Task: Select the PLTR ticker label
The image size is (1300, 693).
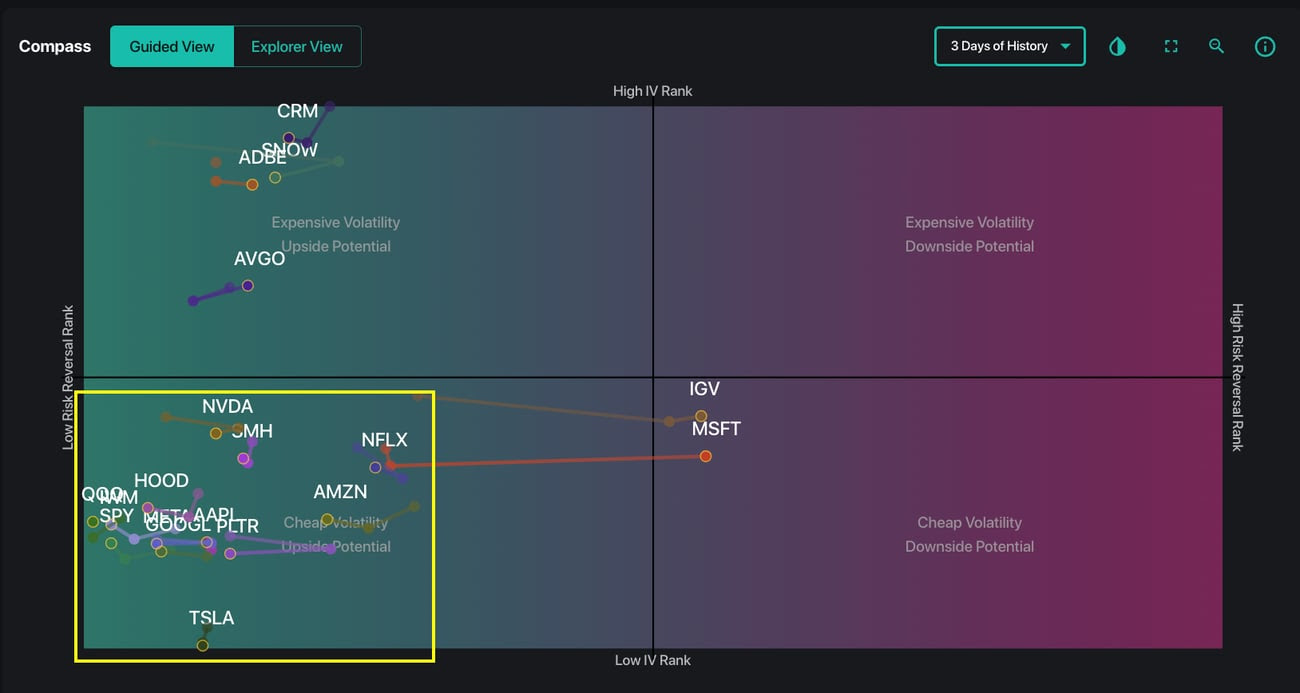Action: [237, 526]
